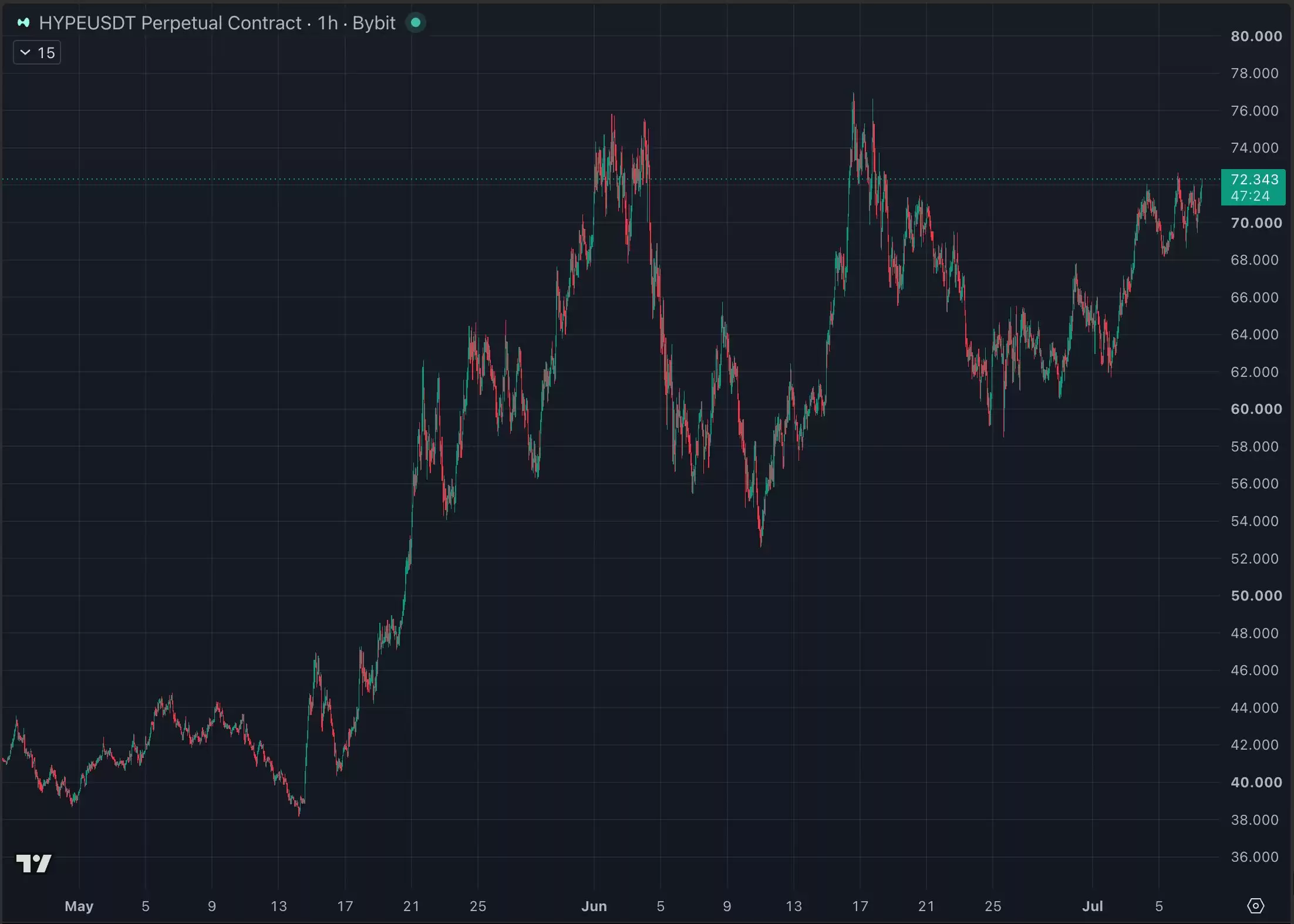Click the green market status dot
Viewport: 1294px width, 924px height.
pos(416,23)
